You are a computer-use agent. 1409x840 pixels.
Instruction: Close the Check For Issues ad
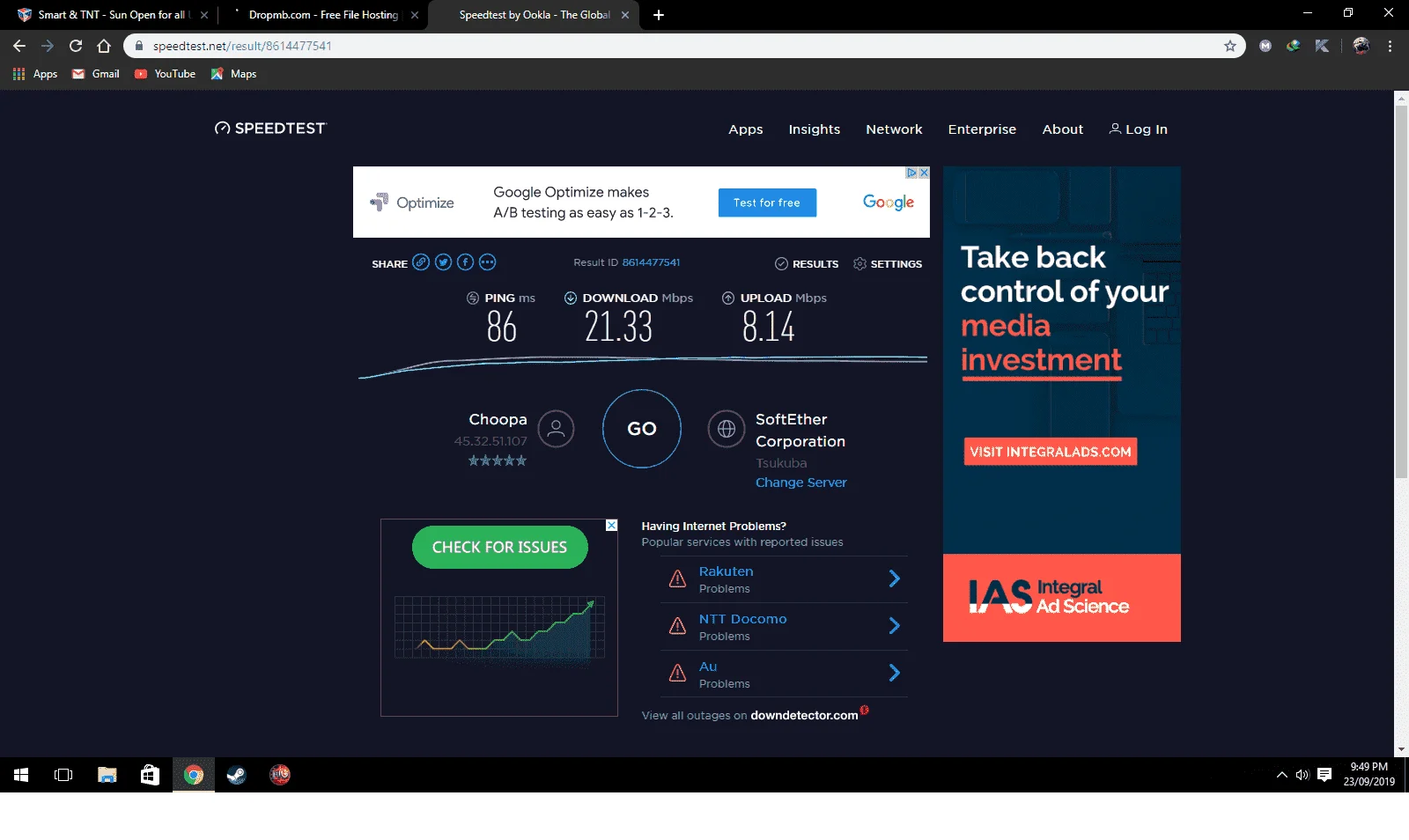611,526
